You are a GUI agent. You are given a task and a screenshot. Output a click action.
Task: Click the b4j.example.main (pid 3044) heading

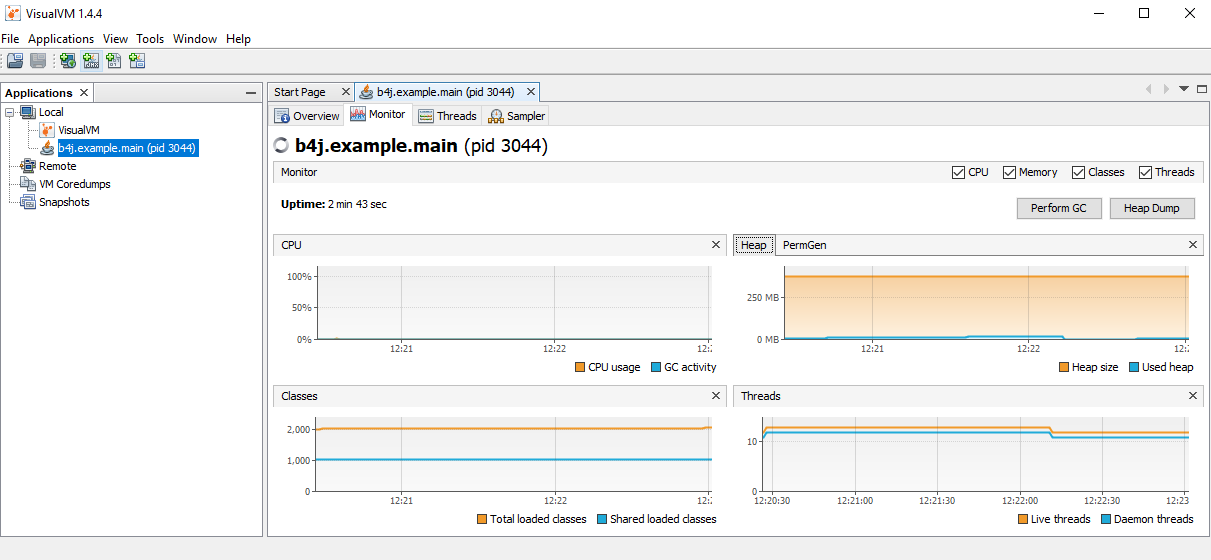click(x=422, y=146)
